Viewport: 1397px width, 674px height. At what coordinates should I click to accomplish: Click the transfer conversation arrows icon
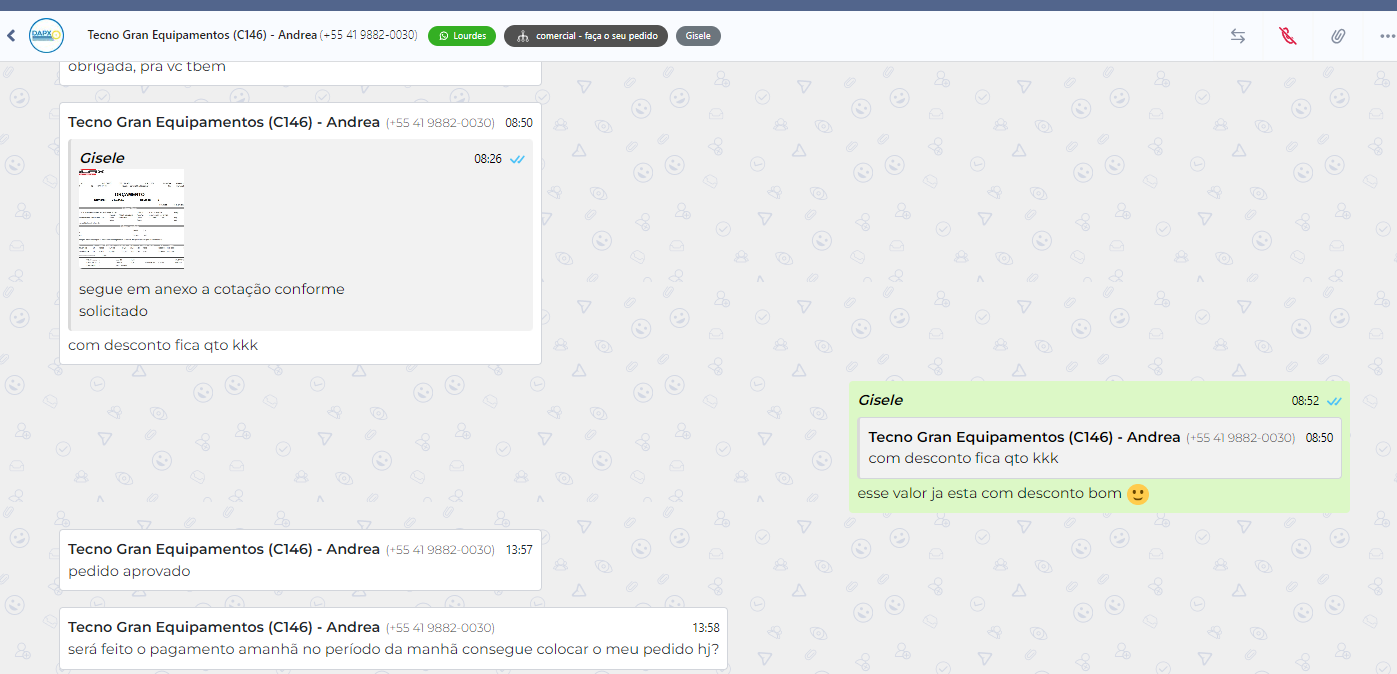coord(1237,36)
